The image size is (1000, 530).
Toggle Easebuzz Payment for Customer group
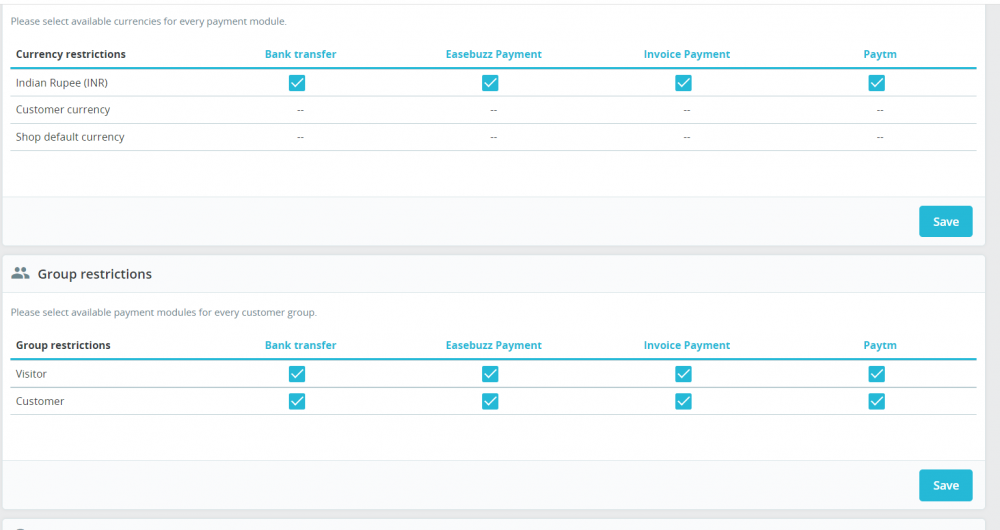tap(490, 401)
